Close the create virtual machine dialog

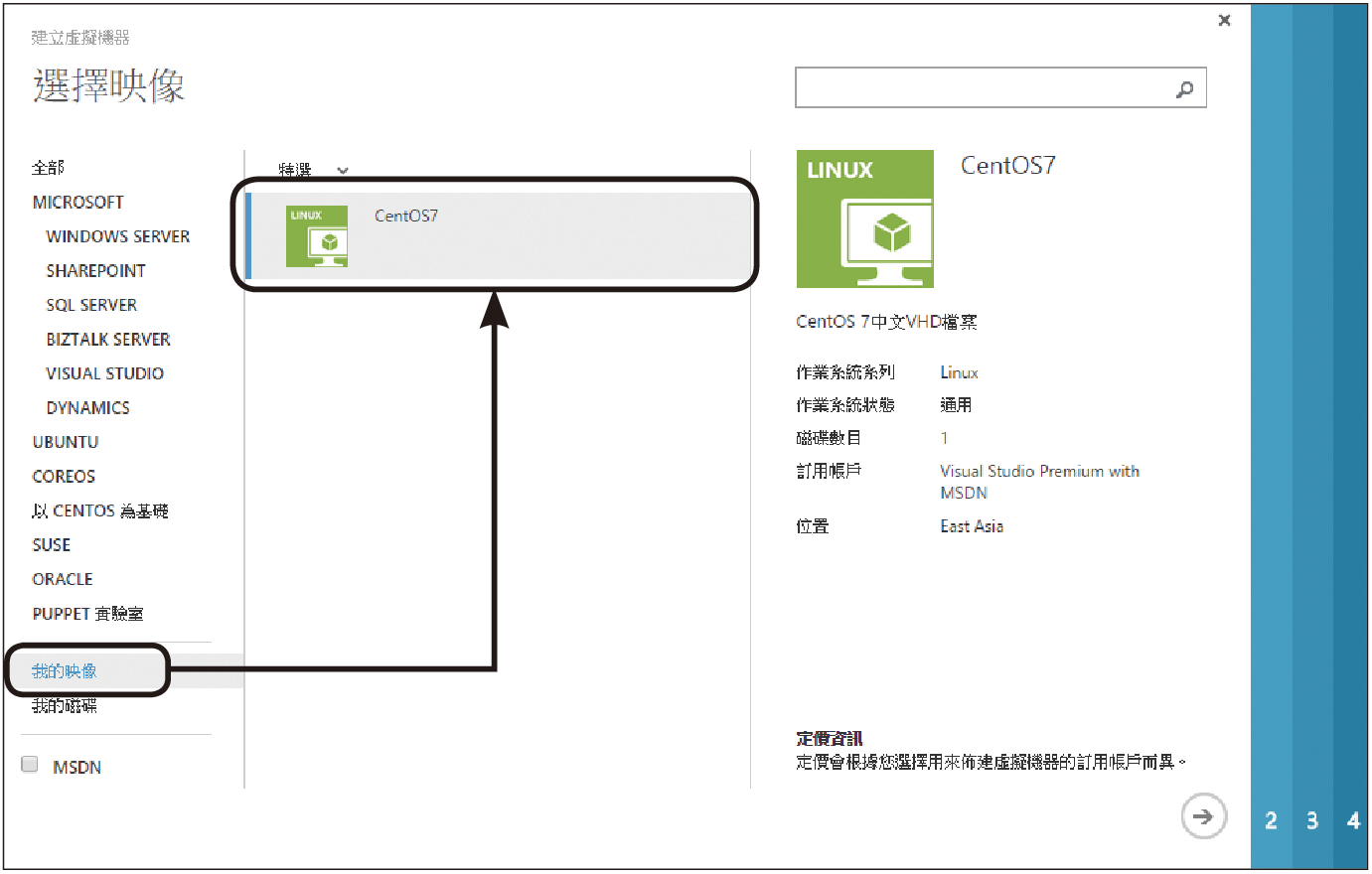[x=1224, y=20]
